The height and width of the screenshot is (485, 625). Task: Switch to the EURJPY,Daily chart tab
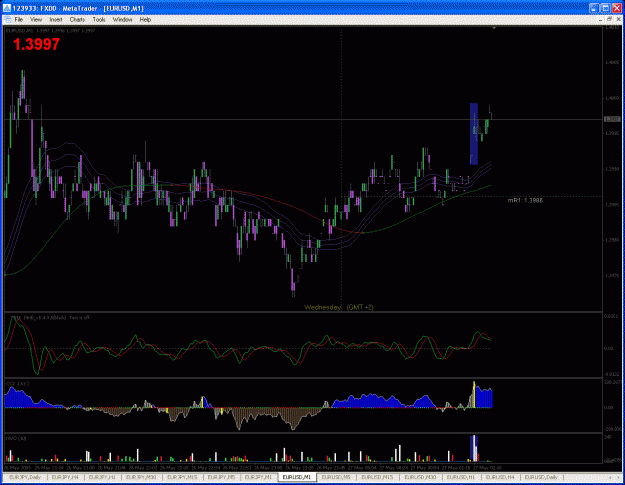(25, 477)
